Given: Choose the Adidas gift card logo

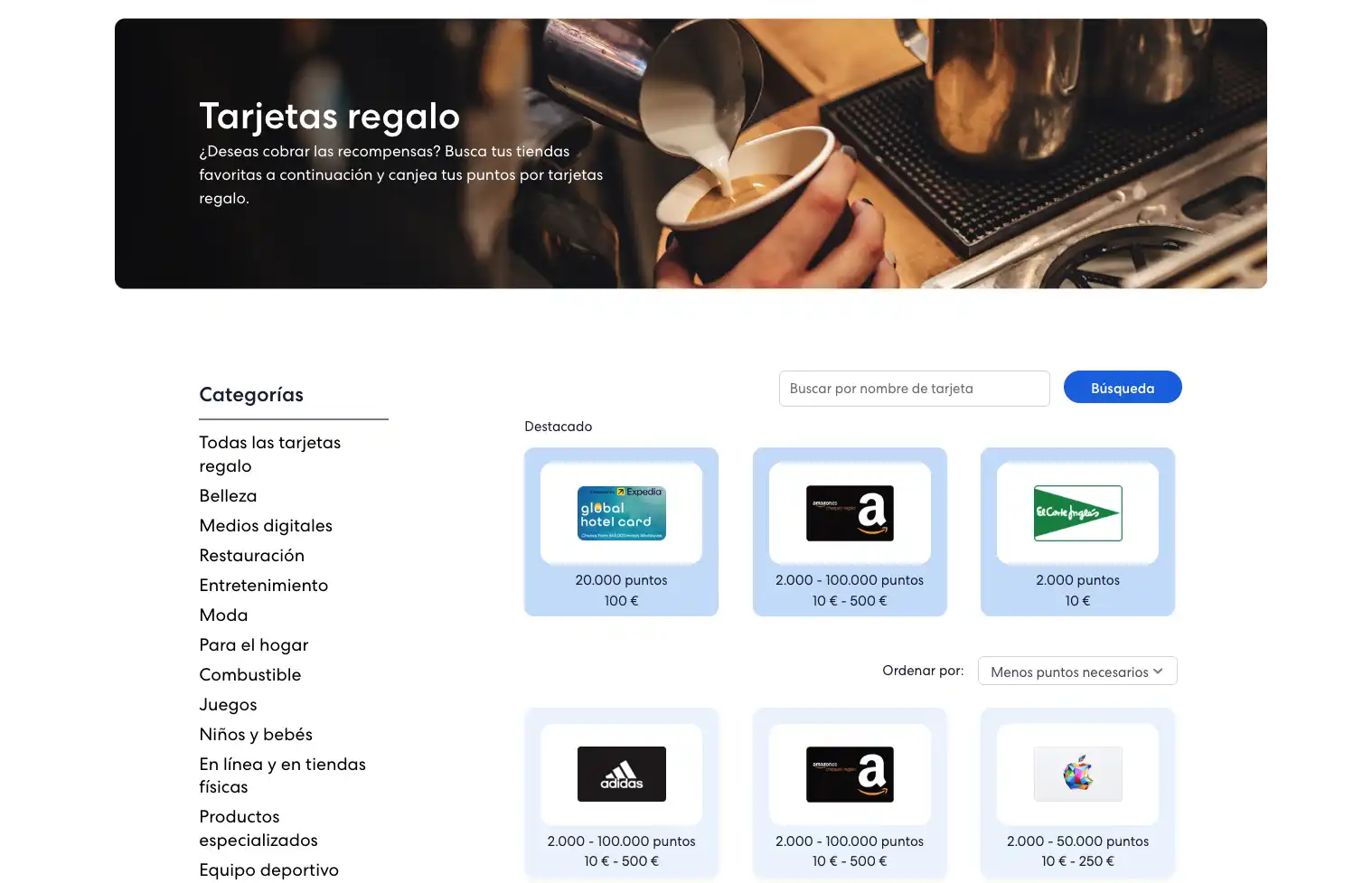Looking at the screenshot, I should pyautogui.click(x=621, y=774).
